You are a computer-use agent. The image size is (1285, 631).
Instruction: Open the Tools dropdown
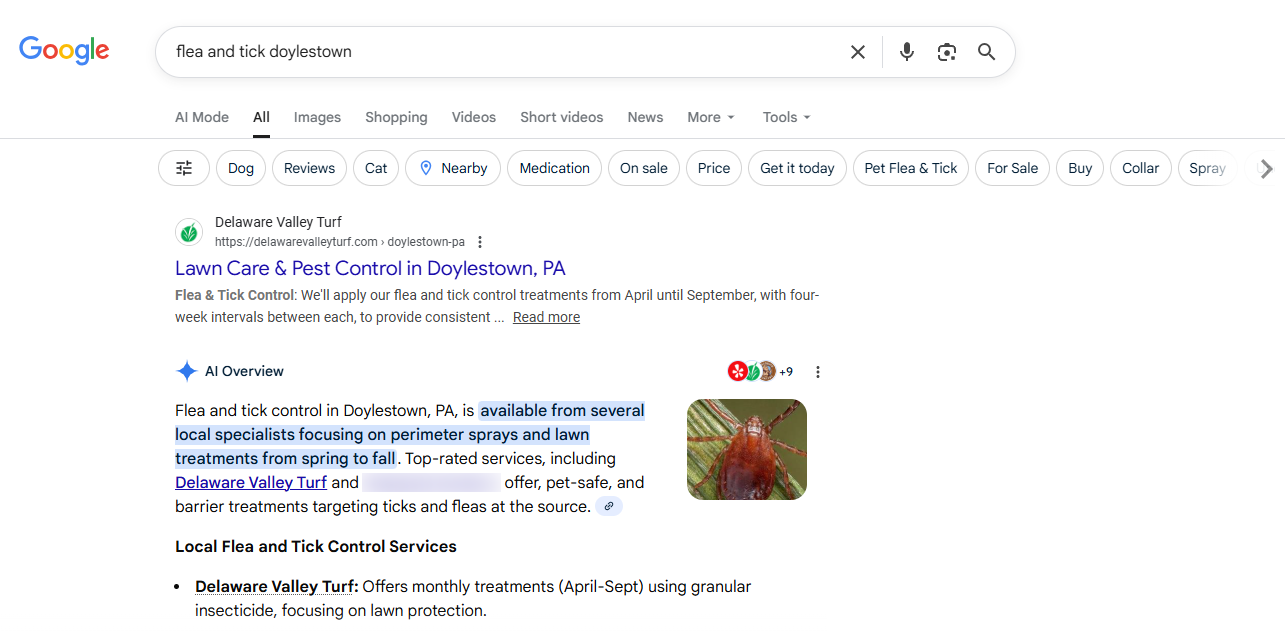pos(786,117)
